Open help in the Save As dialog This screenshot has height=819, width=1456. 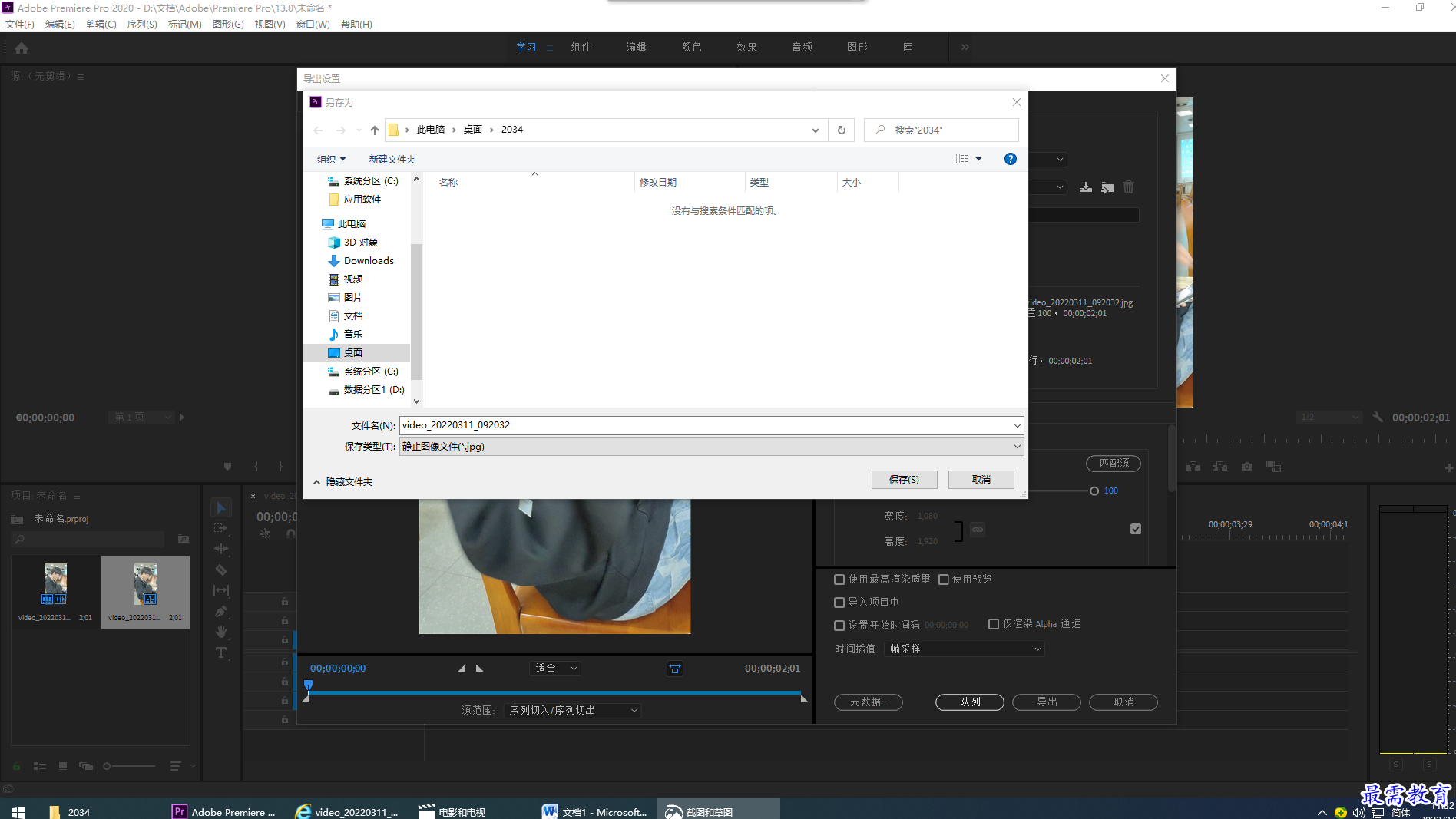tap(1011, 159)
